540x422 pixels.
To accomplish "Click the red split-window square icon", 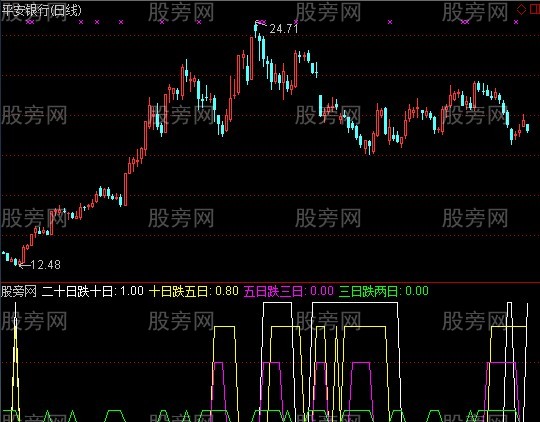I will (x=535, y=10).
